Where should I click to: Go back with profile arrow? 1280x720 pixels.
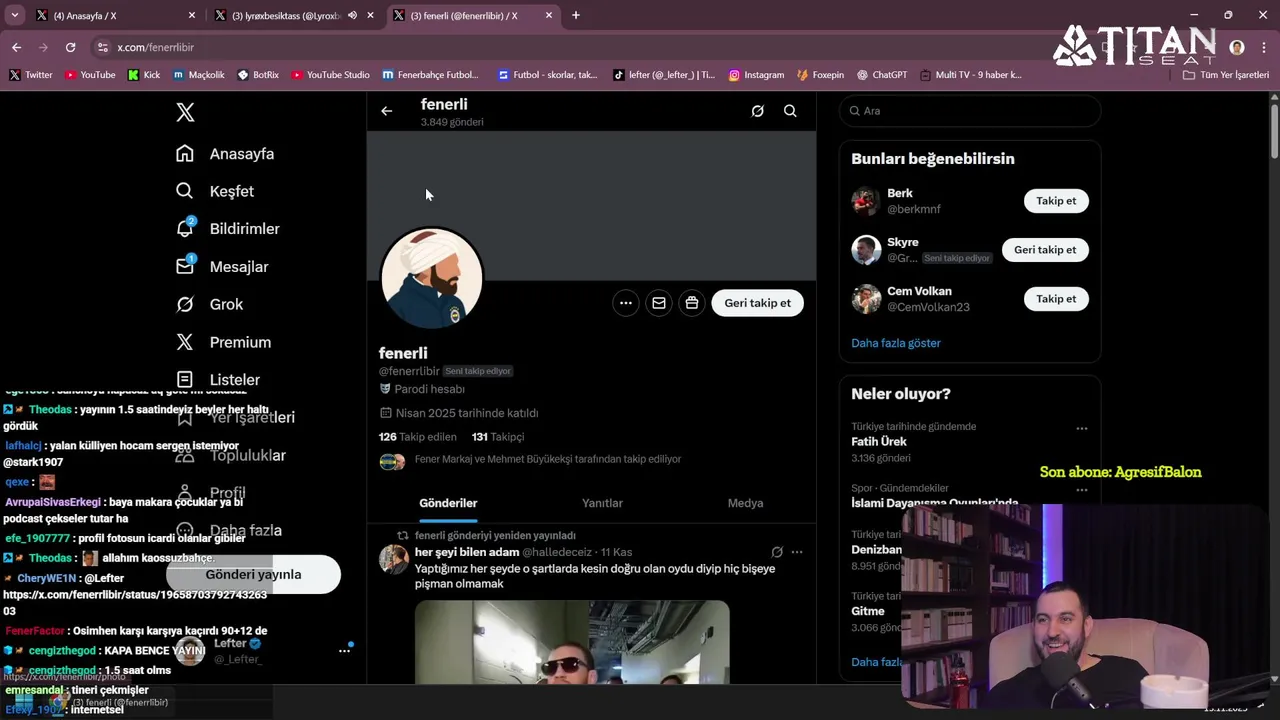click(x=387, y=111)
